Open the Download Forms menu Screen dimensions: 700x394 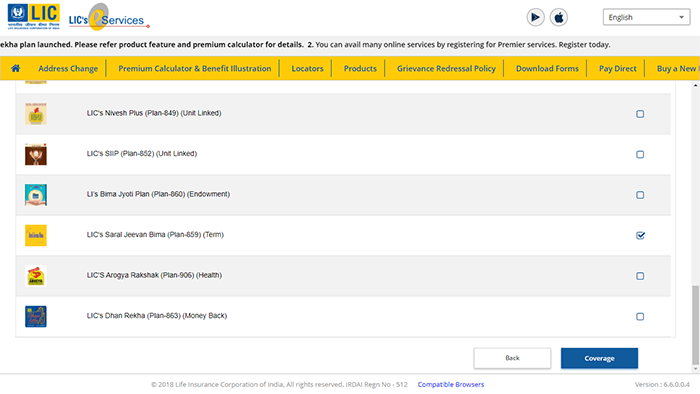[x=547, y=68]
